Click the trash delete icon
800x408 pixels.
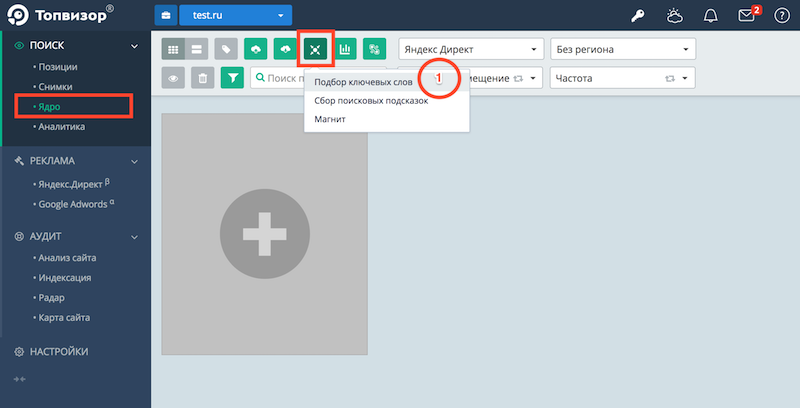[203, 78]
